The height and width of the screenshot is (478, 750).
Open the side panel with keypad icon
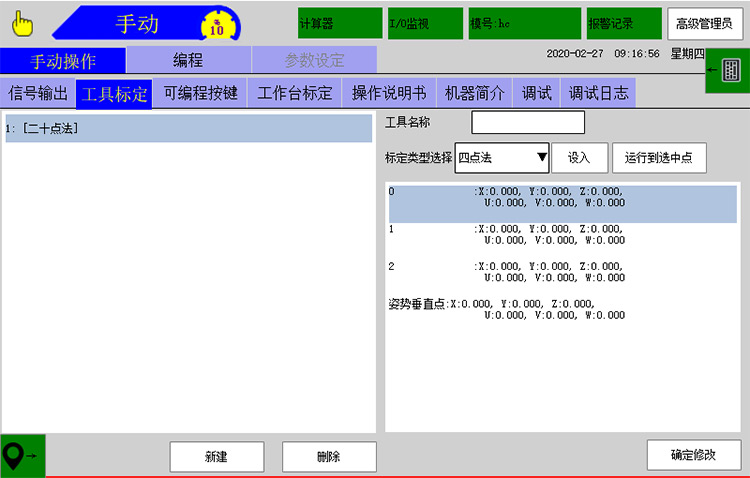728,70
